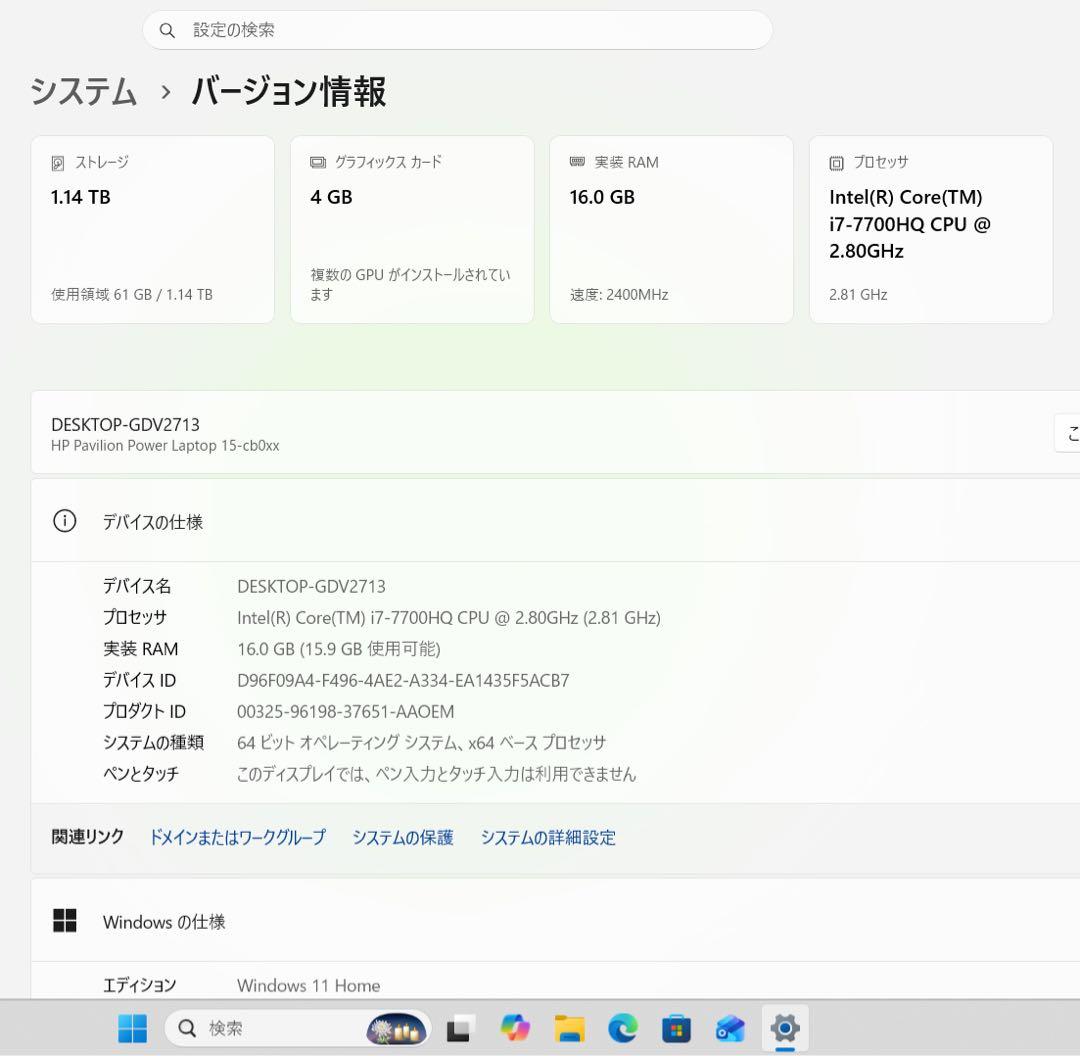
Task: Collapse the デバイスの仕様 section header
Action: [x=555, y=521]
